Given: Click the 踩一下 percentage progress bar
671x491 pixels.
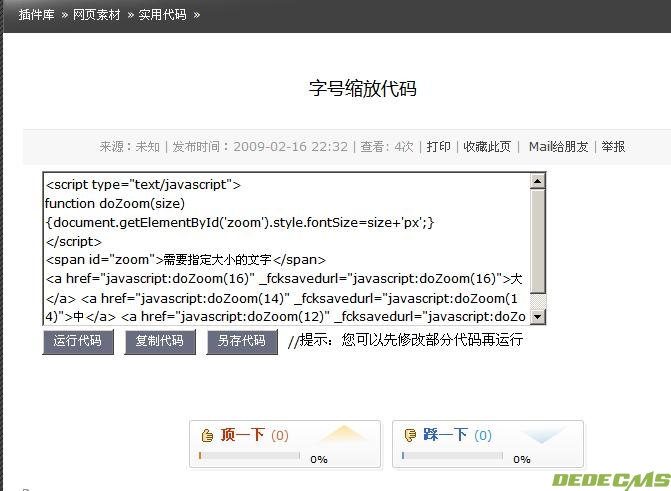Looking at the screenshot, I should 452,456.
